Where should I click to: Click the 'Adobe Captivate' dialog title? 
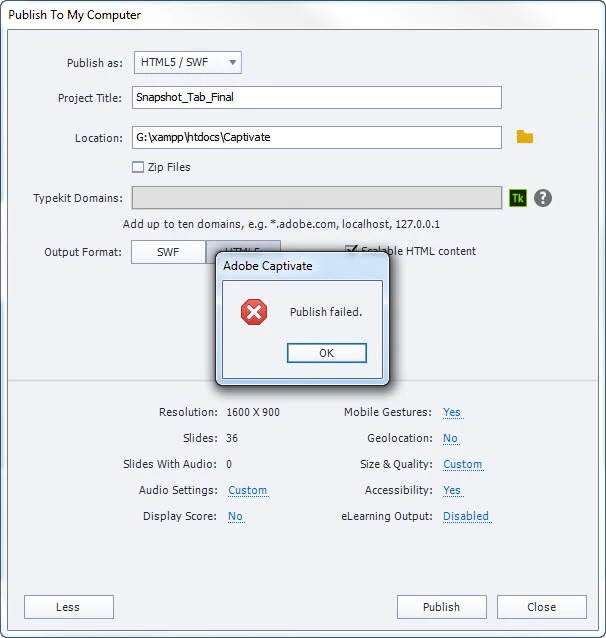pos(268,266)
